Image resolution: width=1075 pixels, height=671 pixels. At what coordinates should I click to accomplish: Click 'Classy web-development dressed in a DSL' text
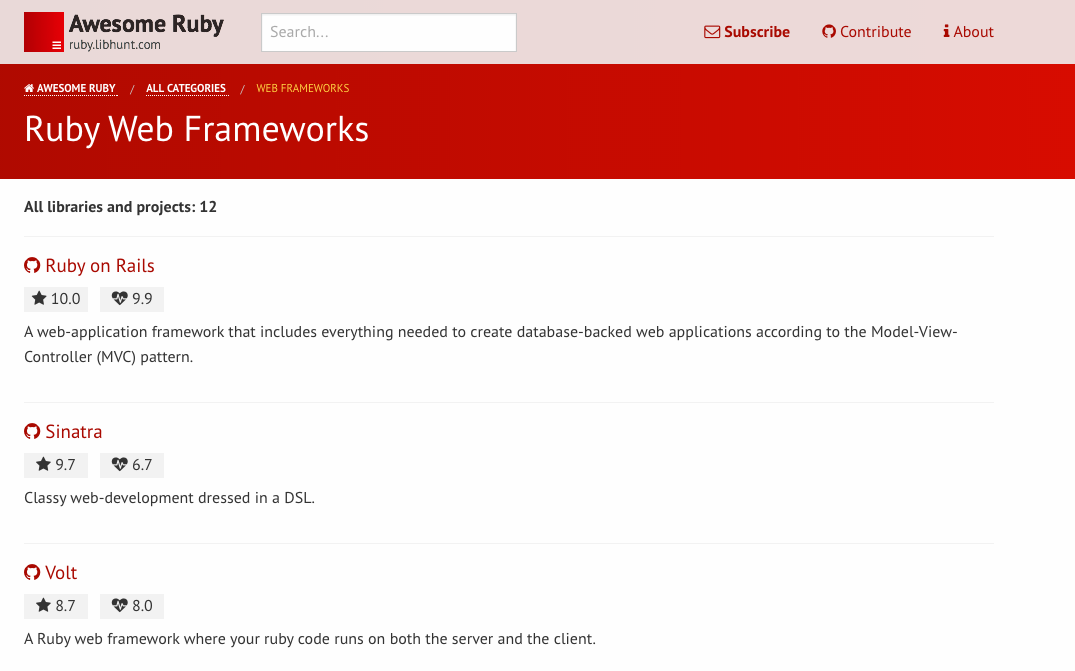pos(169,498)
